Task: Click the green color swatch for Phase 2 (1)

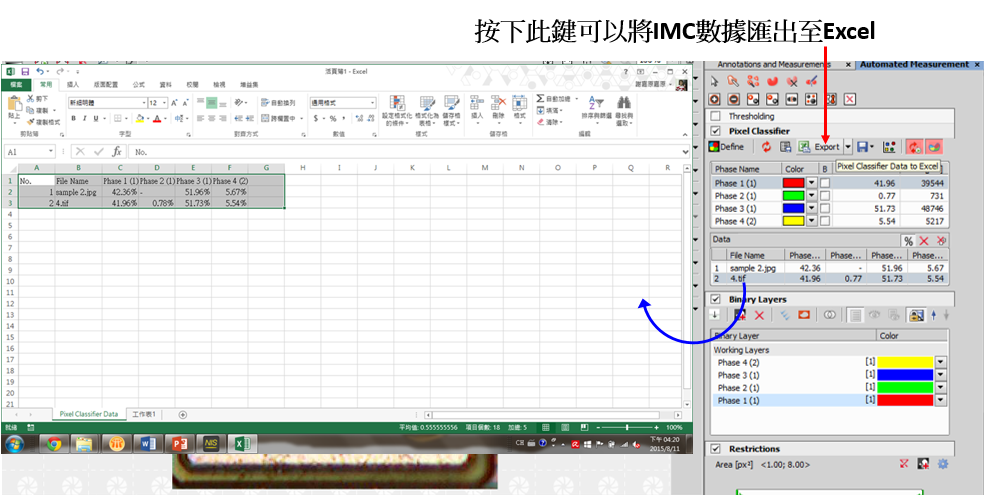Action: tap(793, 195)
